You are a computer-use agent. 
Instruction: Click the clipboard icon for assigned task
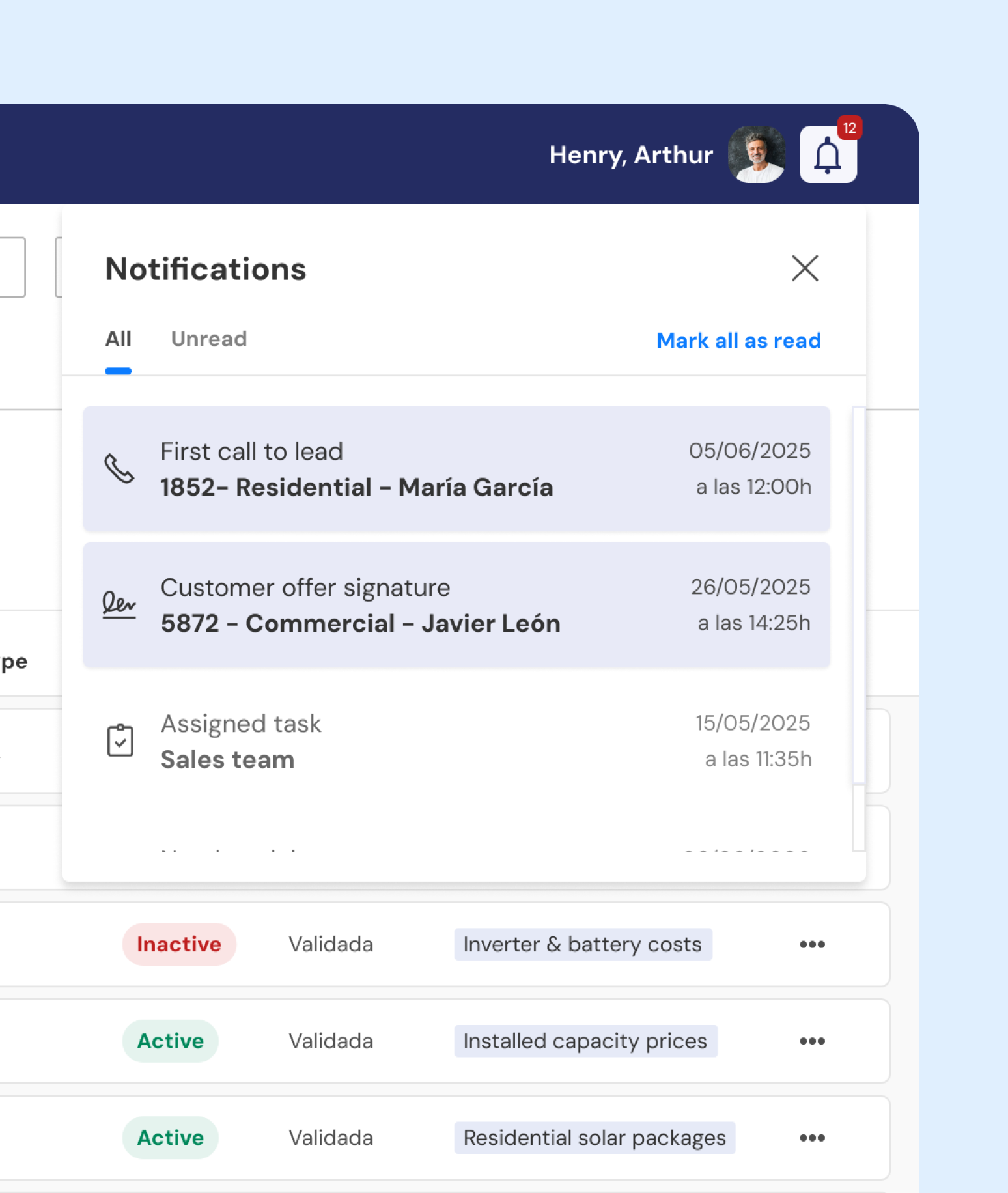pos(120,740)
